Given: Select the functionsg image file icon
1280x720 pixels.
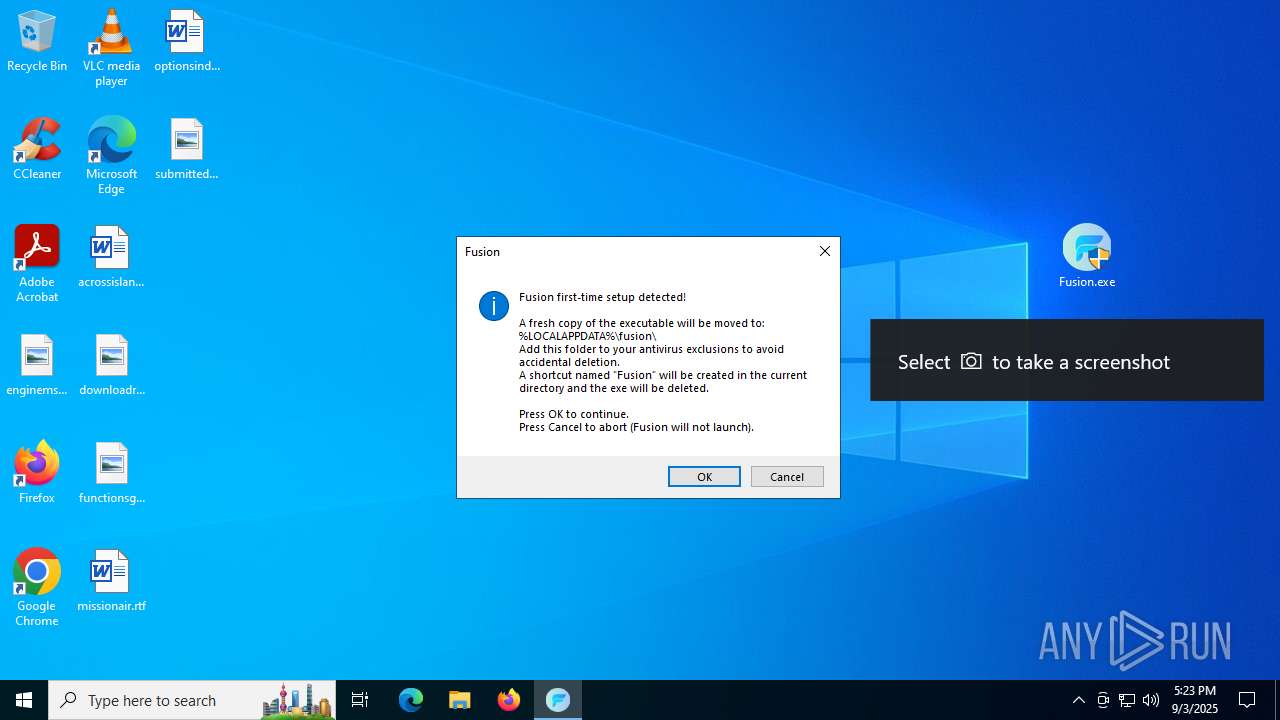Looking at the screenshot, I should coord(111,473).
